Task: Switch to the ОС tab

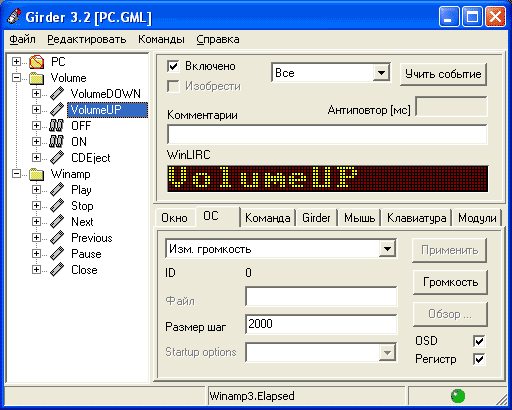Action: [218, 216]
